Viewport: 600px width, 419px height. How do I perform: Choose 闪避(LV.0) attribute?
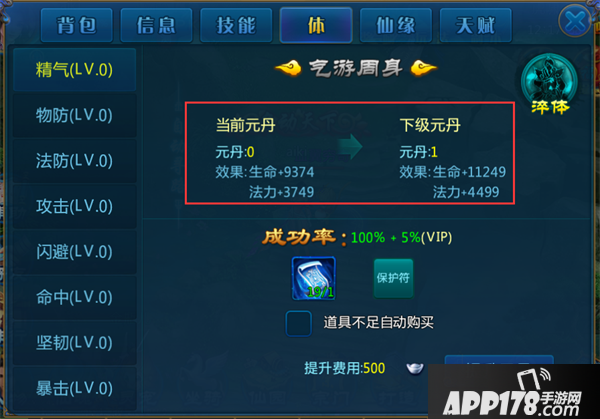[x=75, y=252]
